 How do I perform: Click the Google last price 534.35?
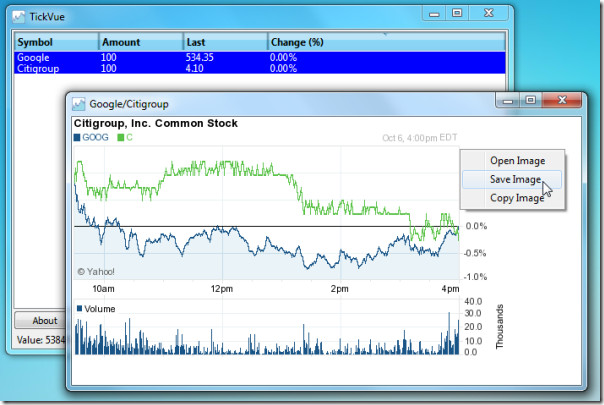(x=200, y=57)
